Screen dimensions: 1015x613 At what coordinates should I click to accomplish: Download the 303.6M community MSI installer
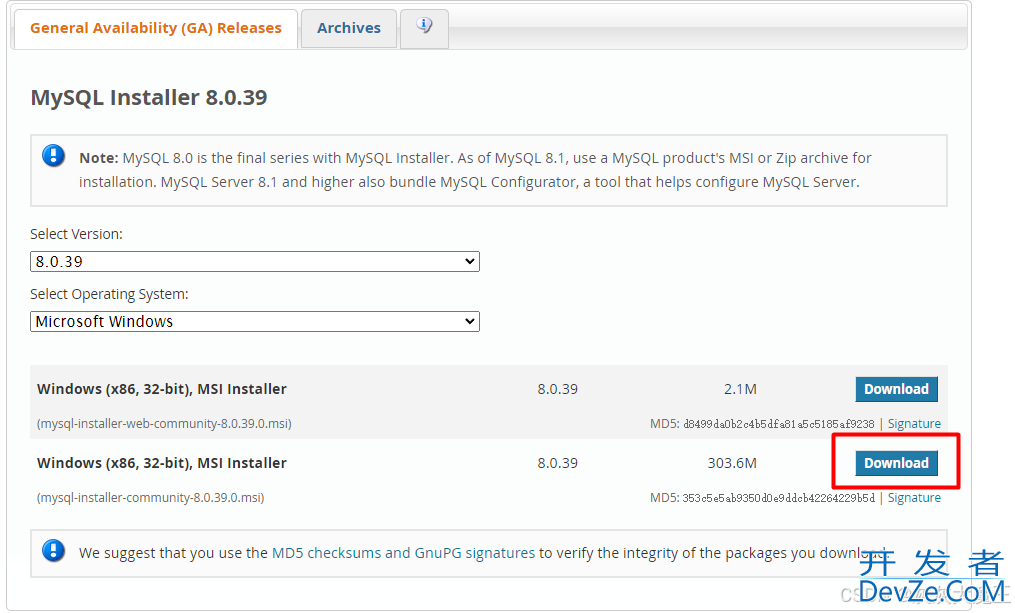tap(896, 463)
